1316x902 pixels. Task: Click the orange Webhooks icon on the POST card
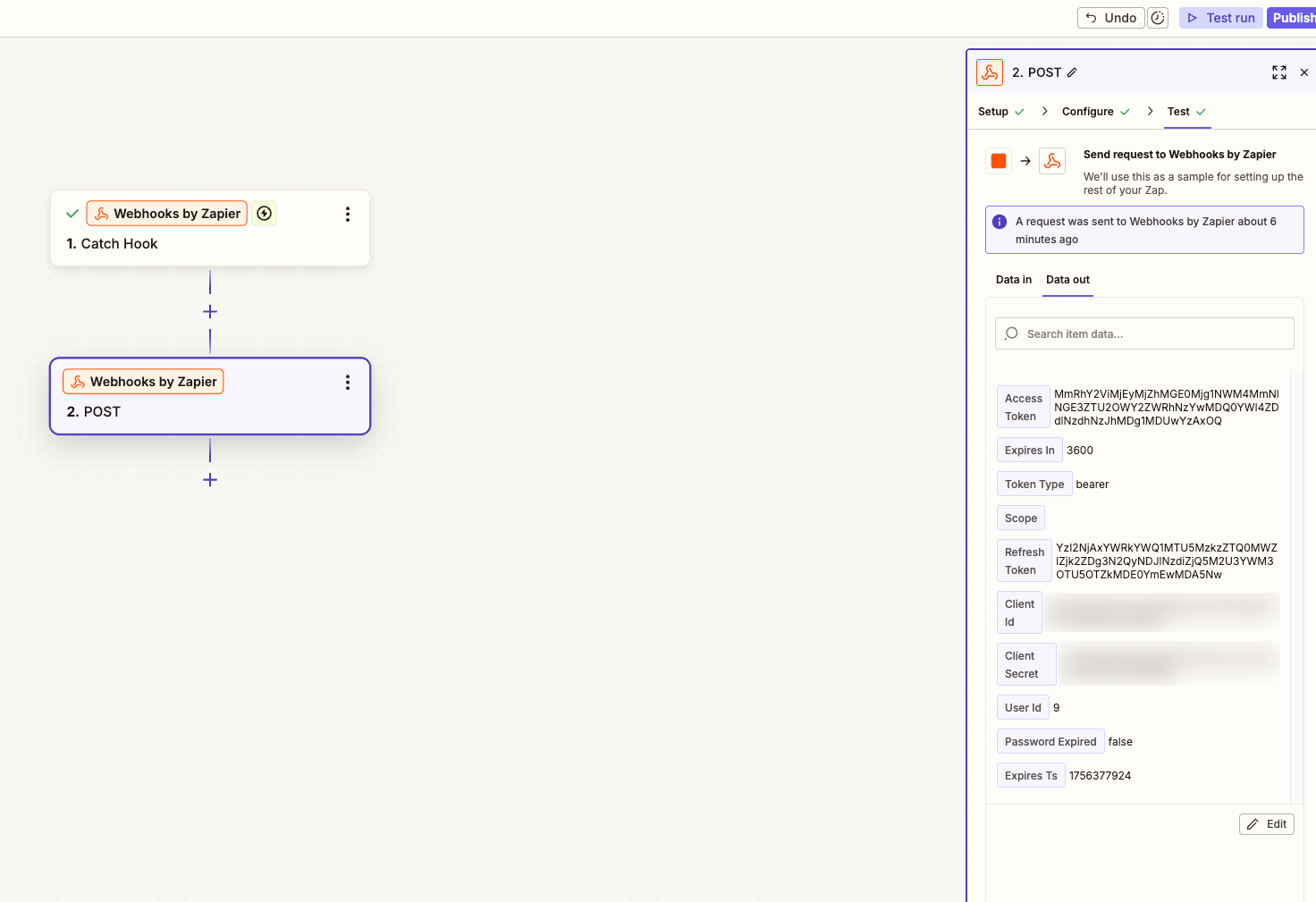click(79, 381)
